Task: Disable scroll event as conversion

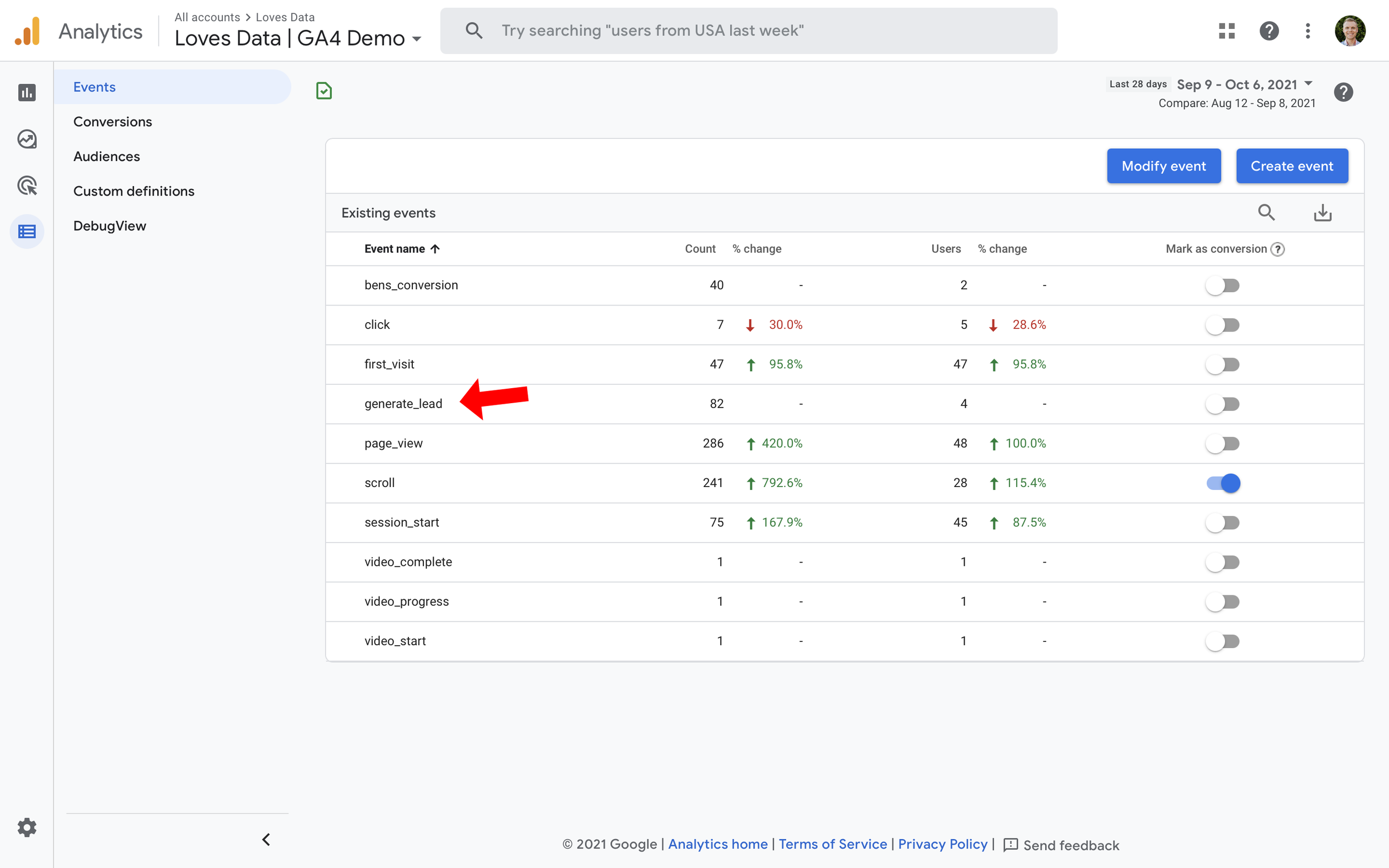Action: pyautogui.click(x=1223, y=483)
